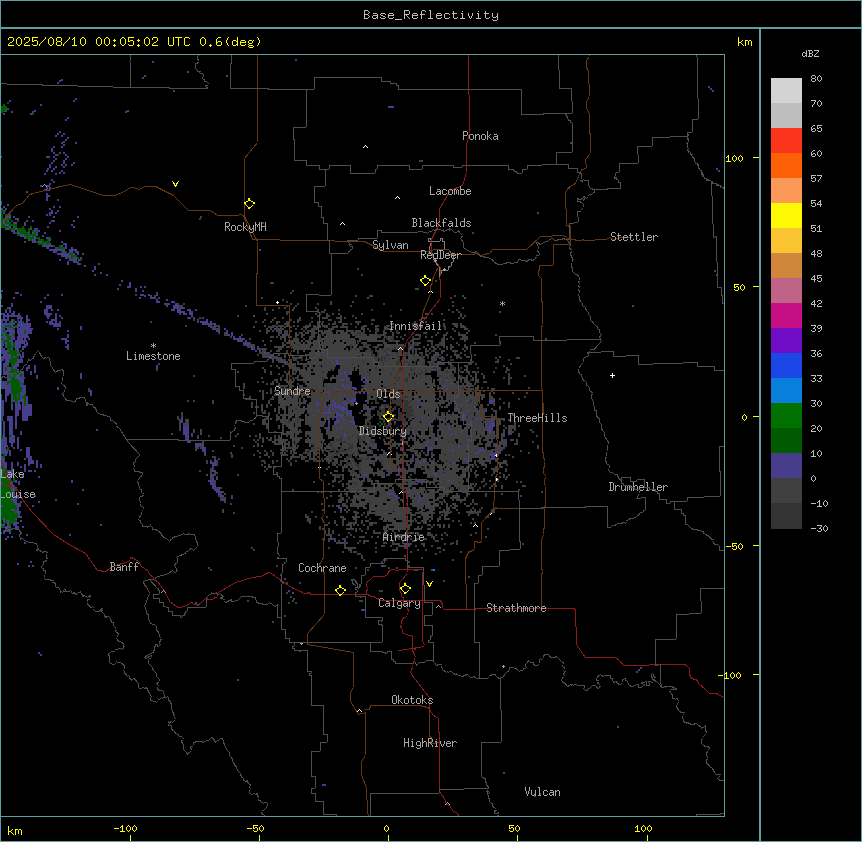Pick the red 65 dBZ legend swatch
Image resolution: width=862 pixels, height=842 pixels.
pyautogui.click(x=786, y=140)
